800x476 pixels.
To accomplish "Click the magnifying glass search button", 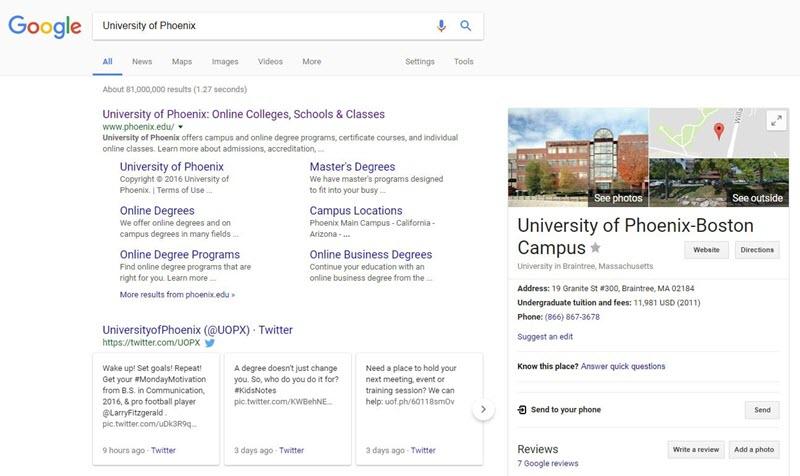I will click(465, 26).
